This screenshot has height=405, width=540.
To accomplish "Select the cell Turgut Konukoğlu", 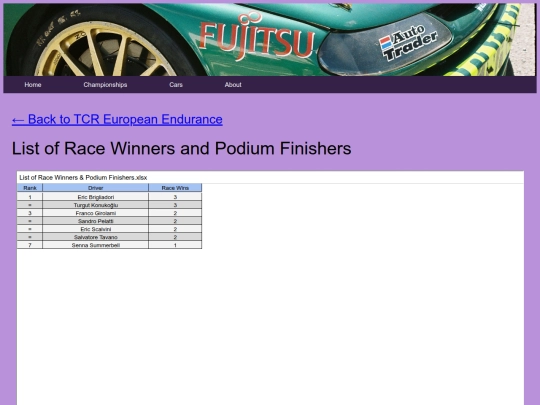I will point(96,205).
